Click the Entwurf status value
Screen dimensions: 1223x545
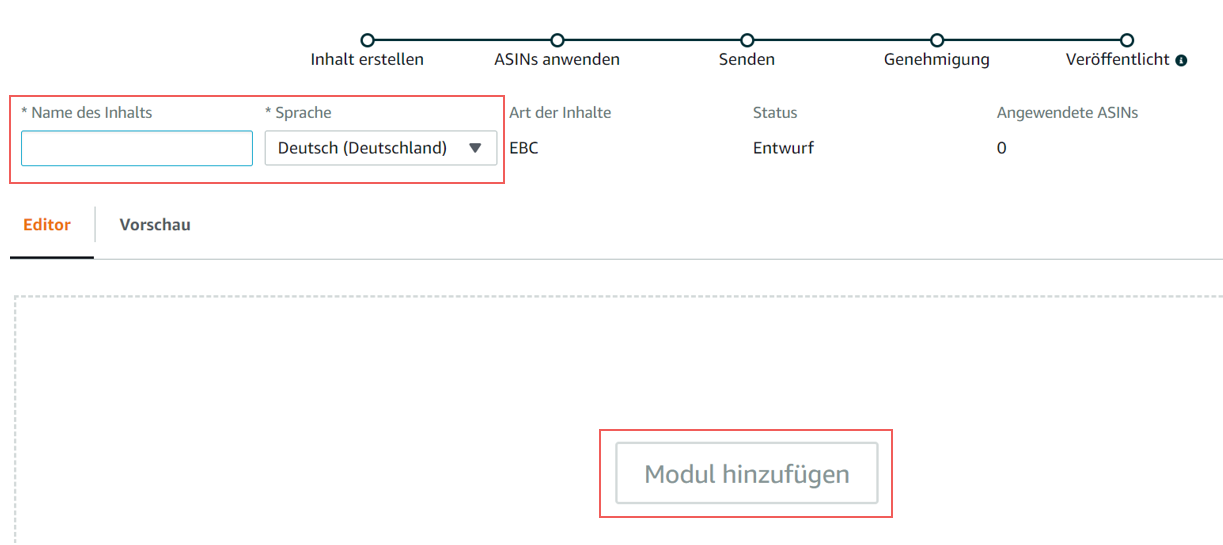[x=783, y=148]
